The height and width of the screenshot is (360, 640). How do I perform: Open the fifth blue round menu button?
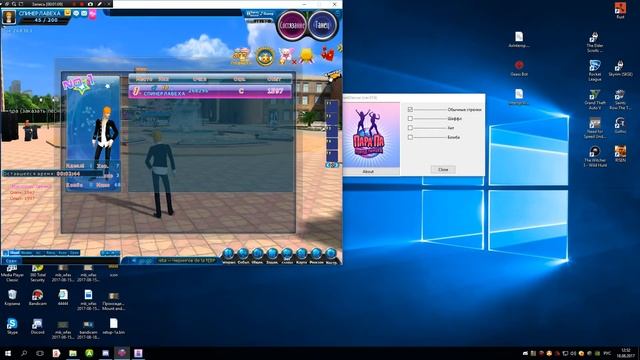287,254
